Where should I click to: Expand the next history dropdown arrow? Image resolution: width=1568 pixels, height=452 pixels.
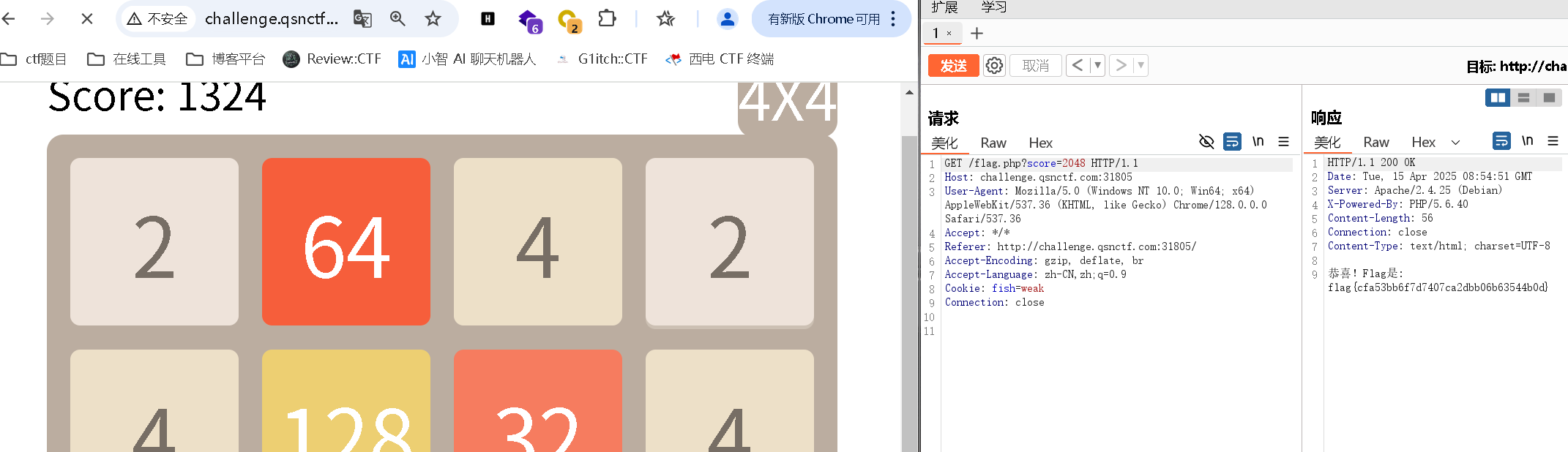[x=1140, y=66]
